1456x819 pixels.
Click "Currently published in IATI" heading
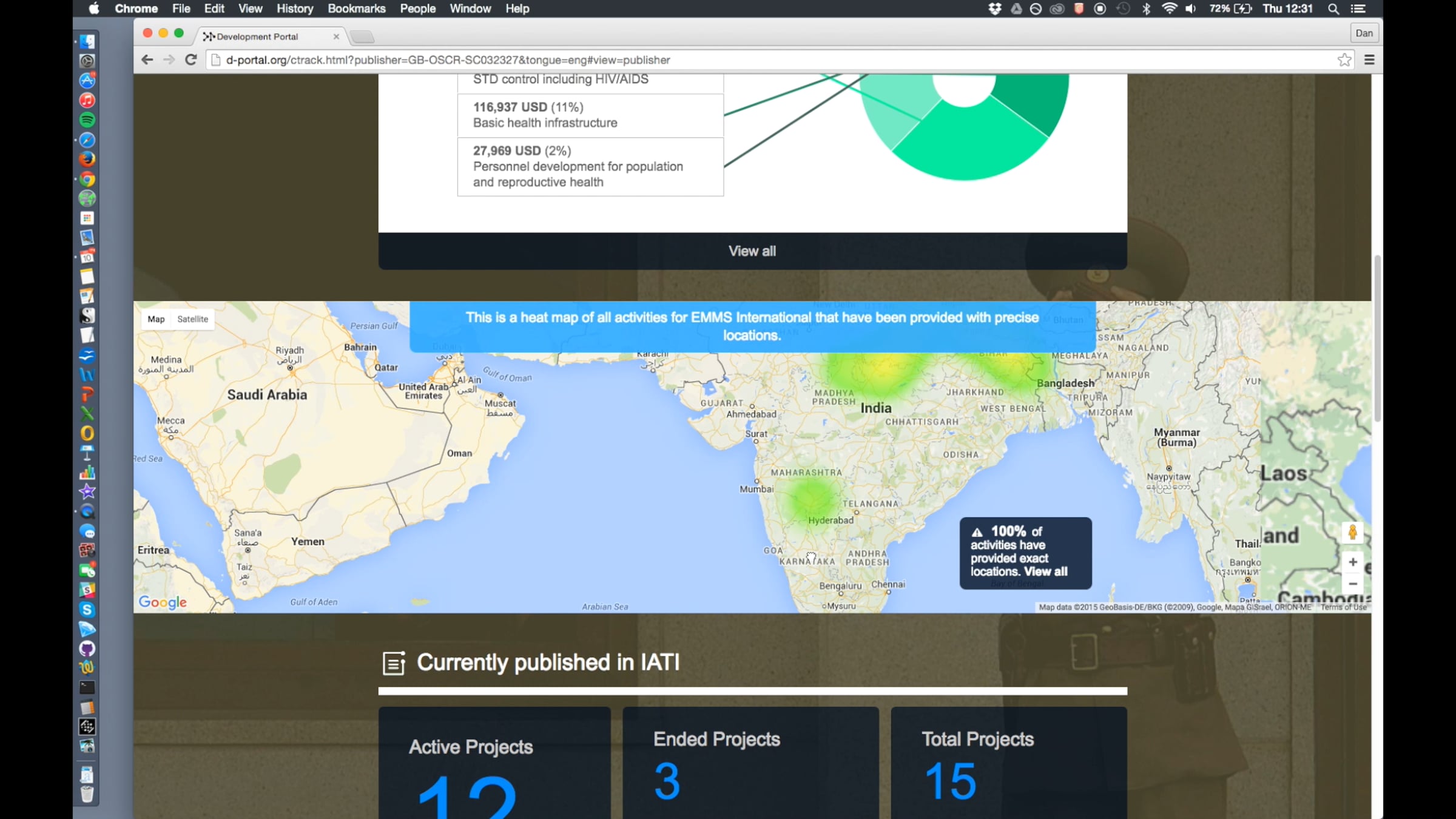pyautogui.click(x=548, y=662)
